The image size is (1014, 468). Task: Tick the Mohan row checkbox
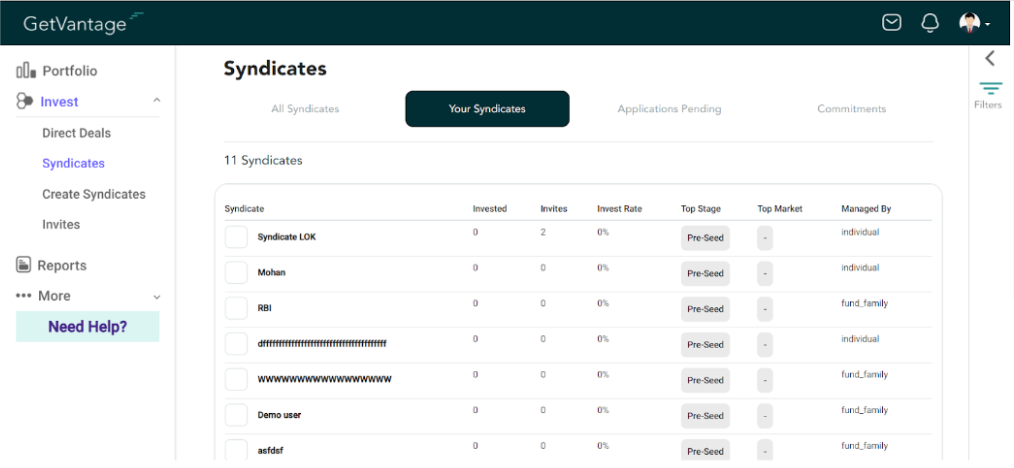click(x=236, y=272)
